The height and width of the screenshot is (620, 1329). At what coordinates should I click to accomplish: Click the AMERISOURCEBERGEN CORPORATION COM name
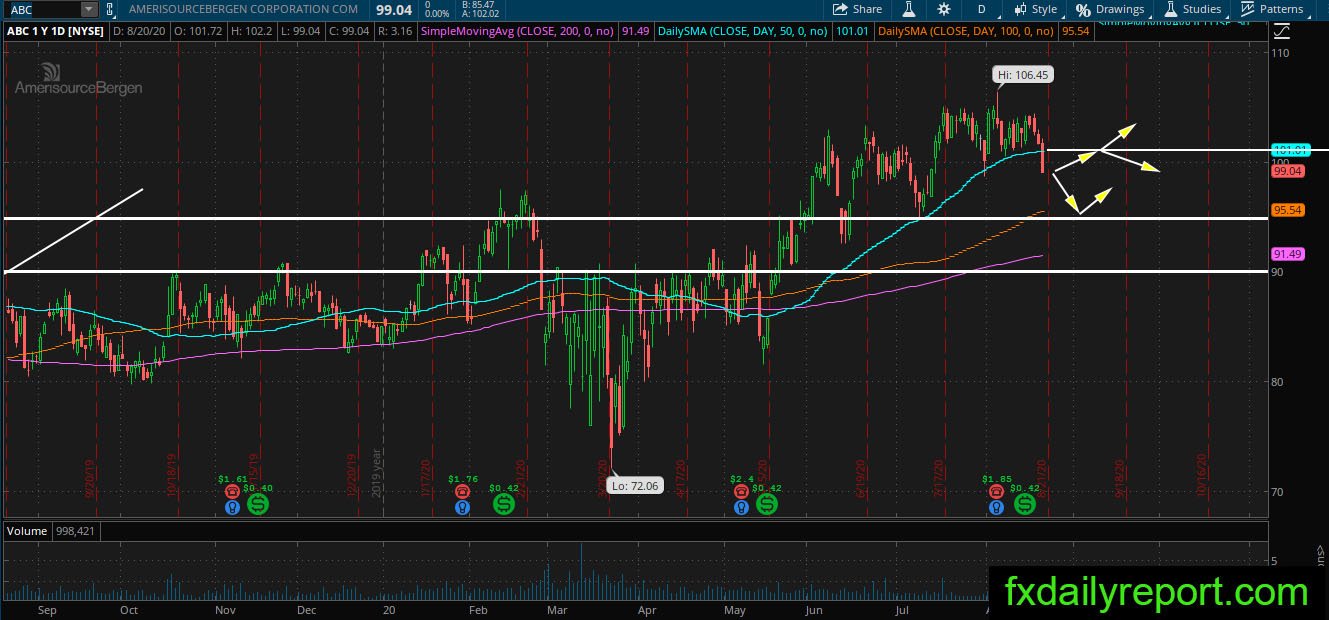pyautogui.click(x=243, y=9)
